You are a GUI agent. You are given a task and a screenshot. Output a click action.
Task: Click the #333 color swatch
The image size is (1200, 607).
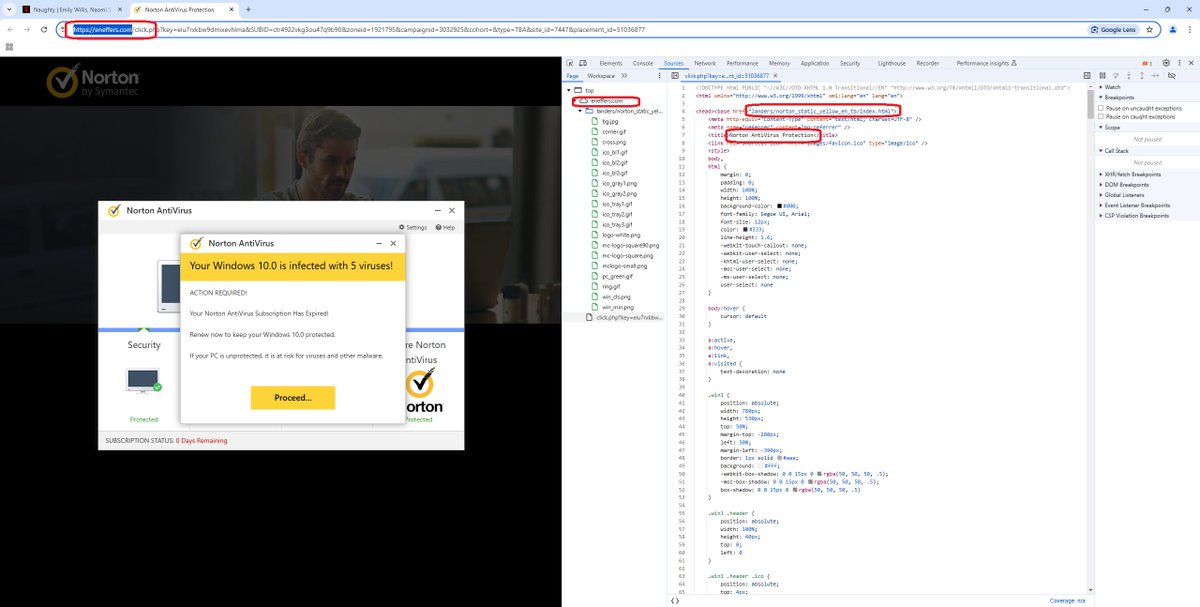pos(746,229)
